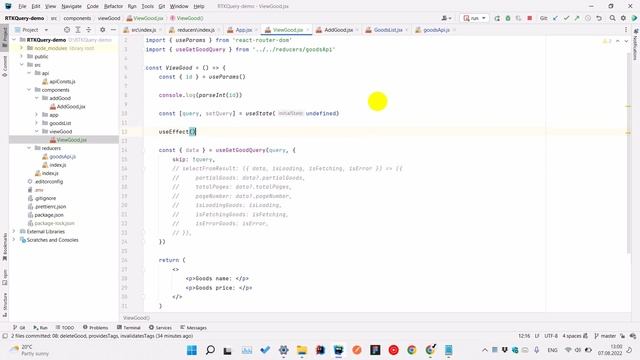The image size is (640, 360).
Task: Collapse the RTKQuery-demo root node
Action: (15, 40)
